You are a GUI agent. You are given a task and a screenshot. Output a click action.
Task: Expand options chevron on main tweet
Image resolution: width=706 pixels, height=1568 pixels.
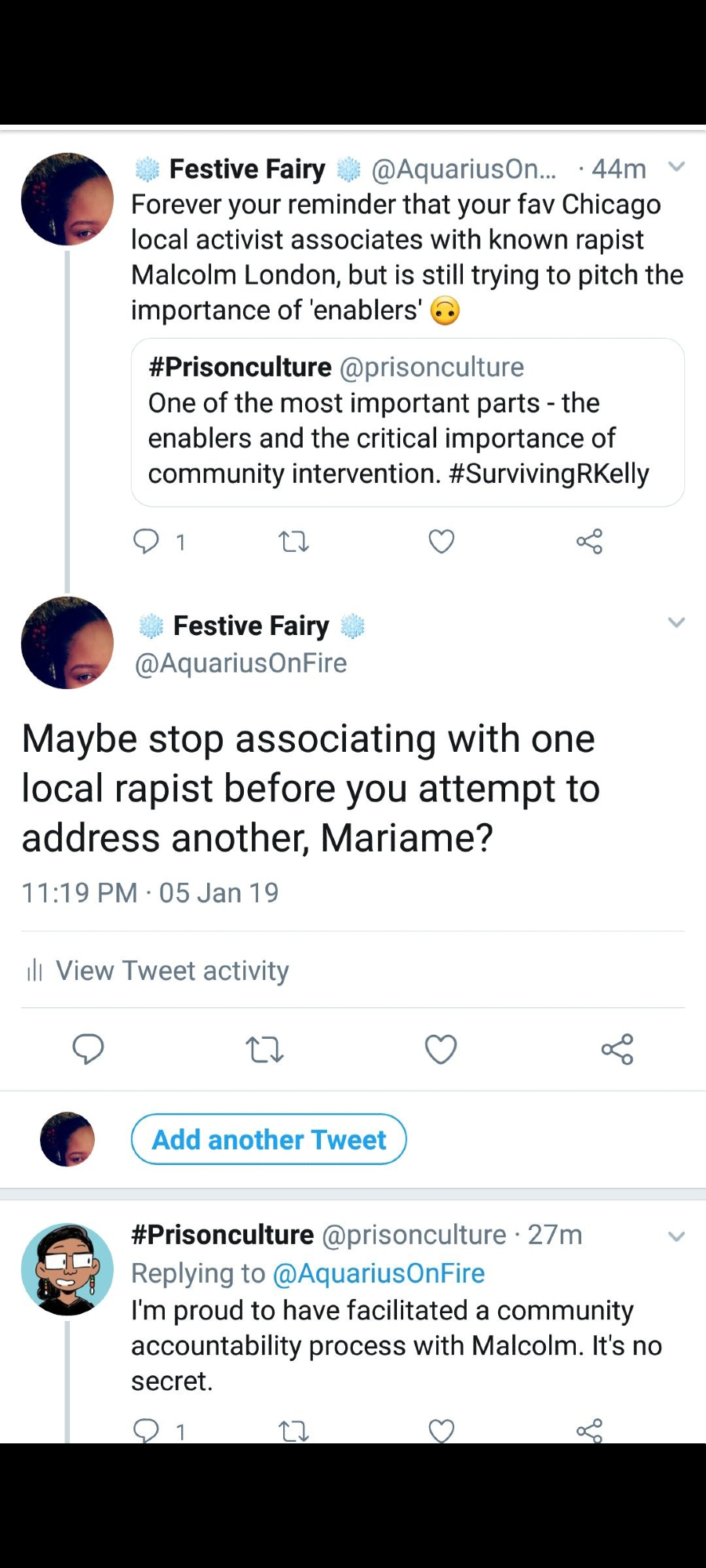click(x=676, y=622)
